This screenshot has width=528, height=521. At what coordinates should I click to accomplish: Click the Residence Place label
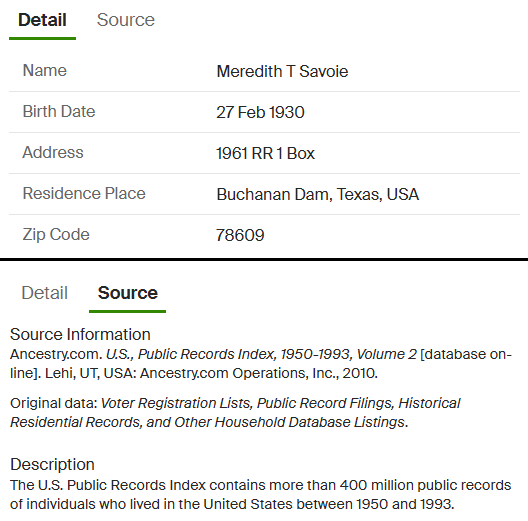[x=84, y=193]
